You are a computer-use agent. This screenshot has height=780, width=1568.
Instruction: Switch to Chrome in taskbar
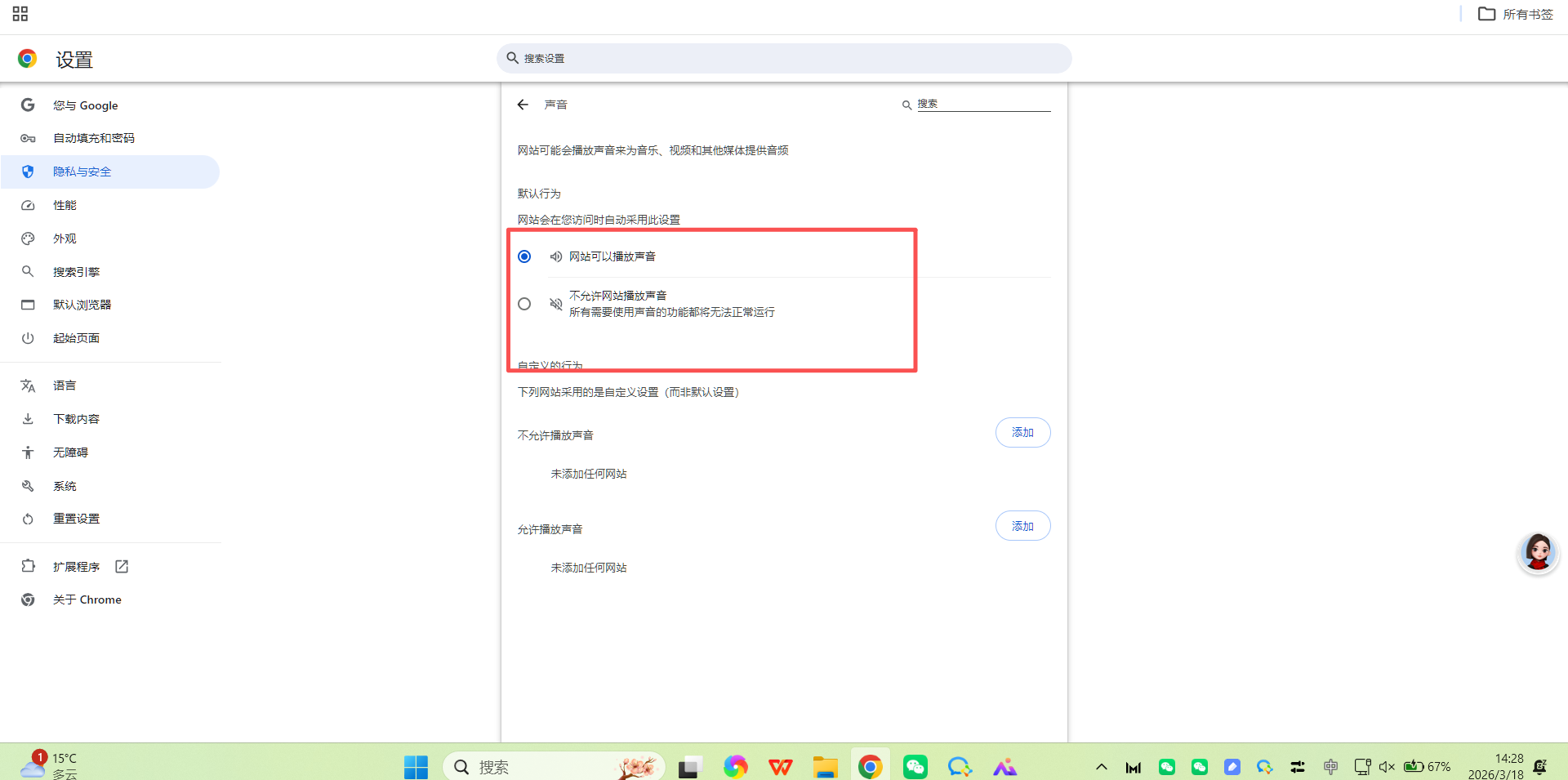coord(870,766)
